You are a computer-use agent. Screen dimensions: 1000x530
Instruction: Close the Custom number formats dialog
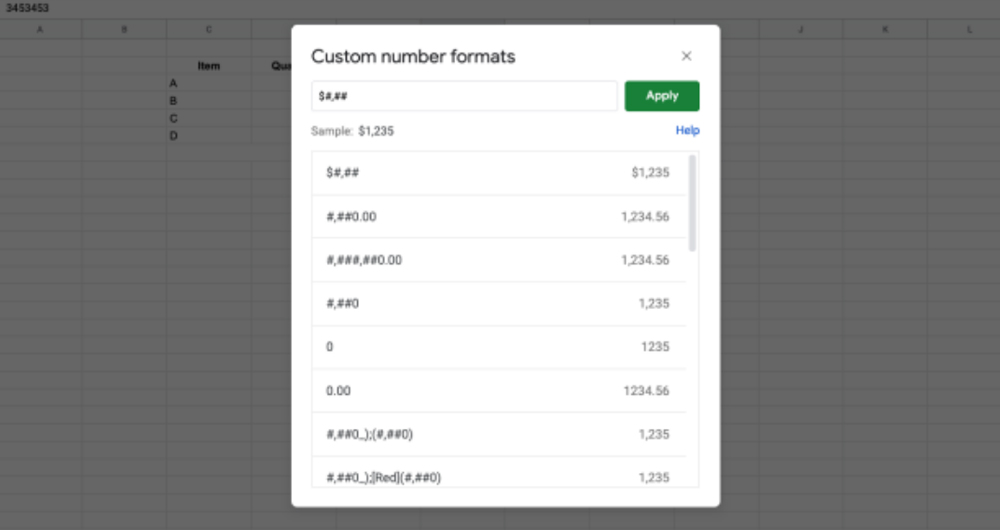coord(686,56)
